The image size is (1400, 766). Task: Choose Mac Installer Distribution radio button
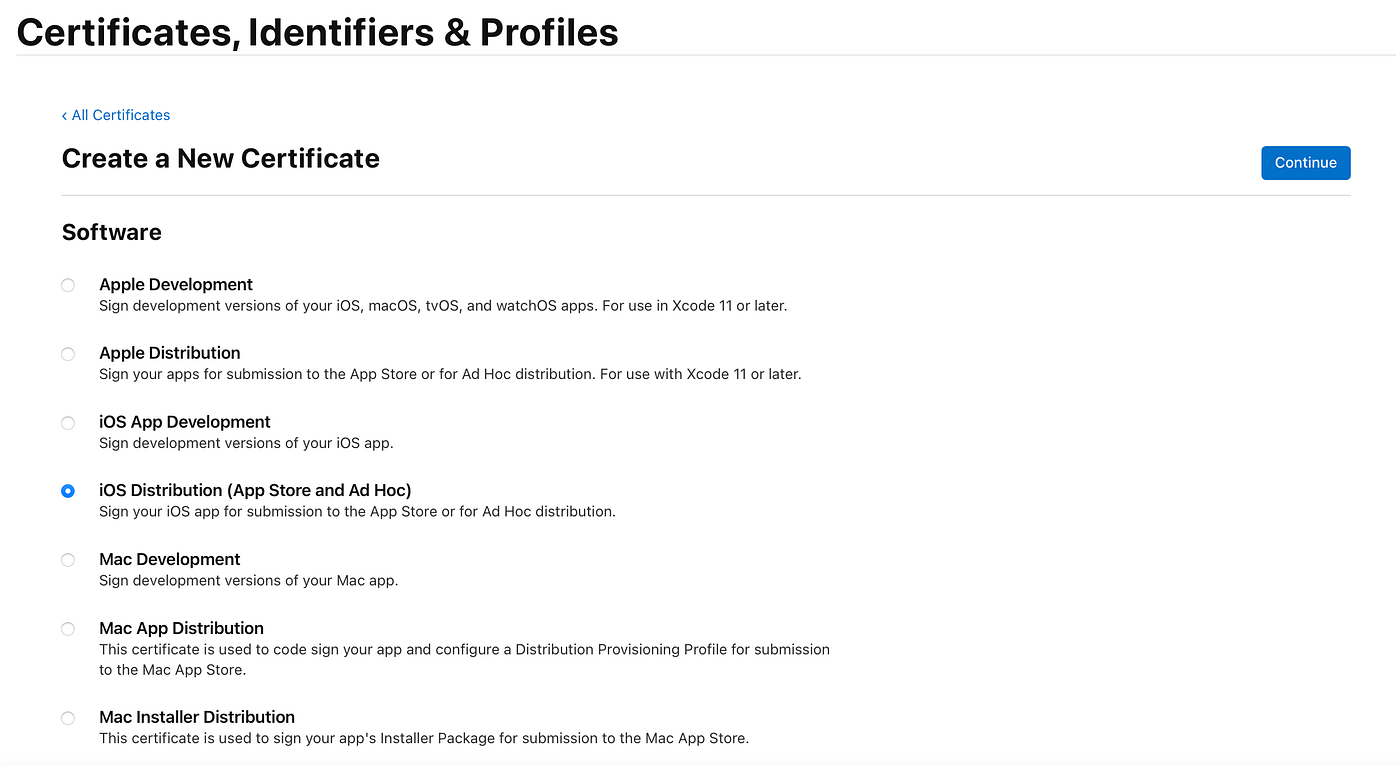[68, 718]
